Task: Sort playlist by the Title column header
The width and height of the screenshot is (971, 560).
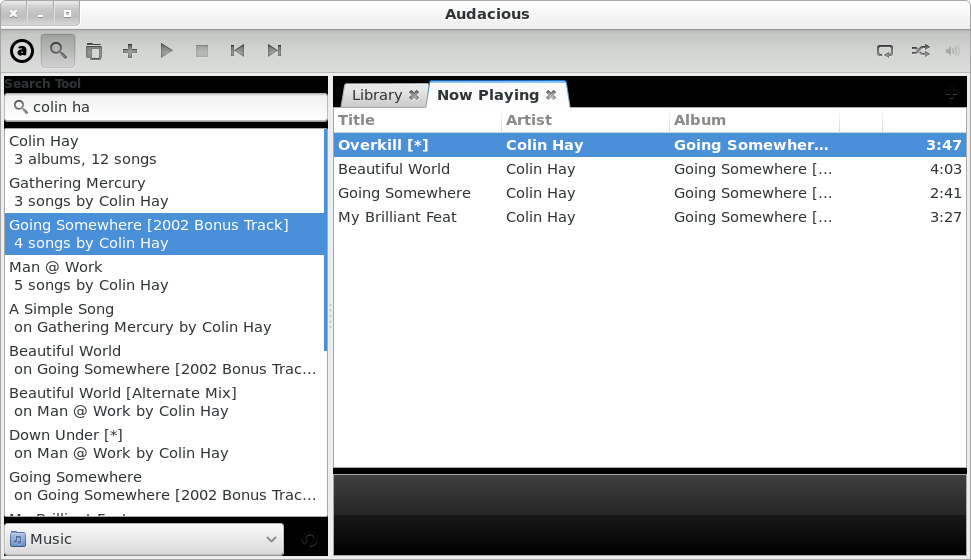Action: 418,120
